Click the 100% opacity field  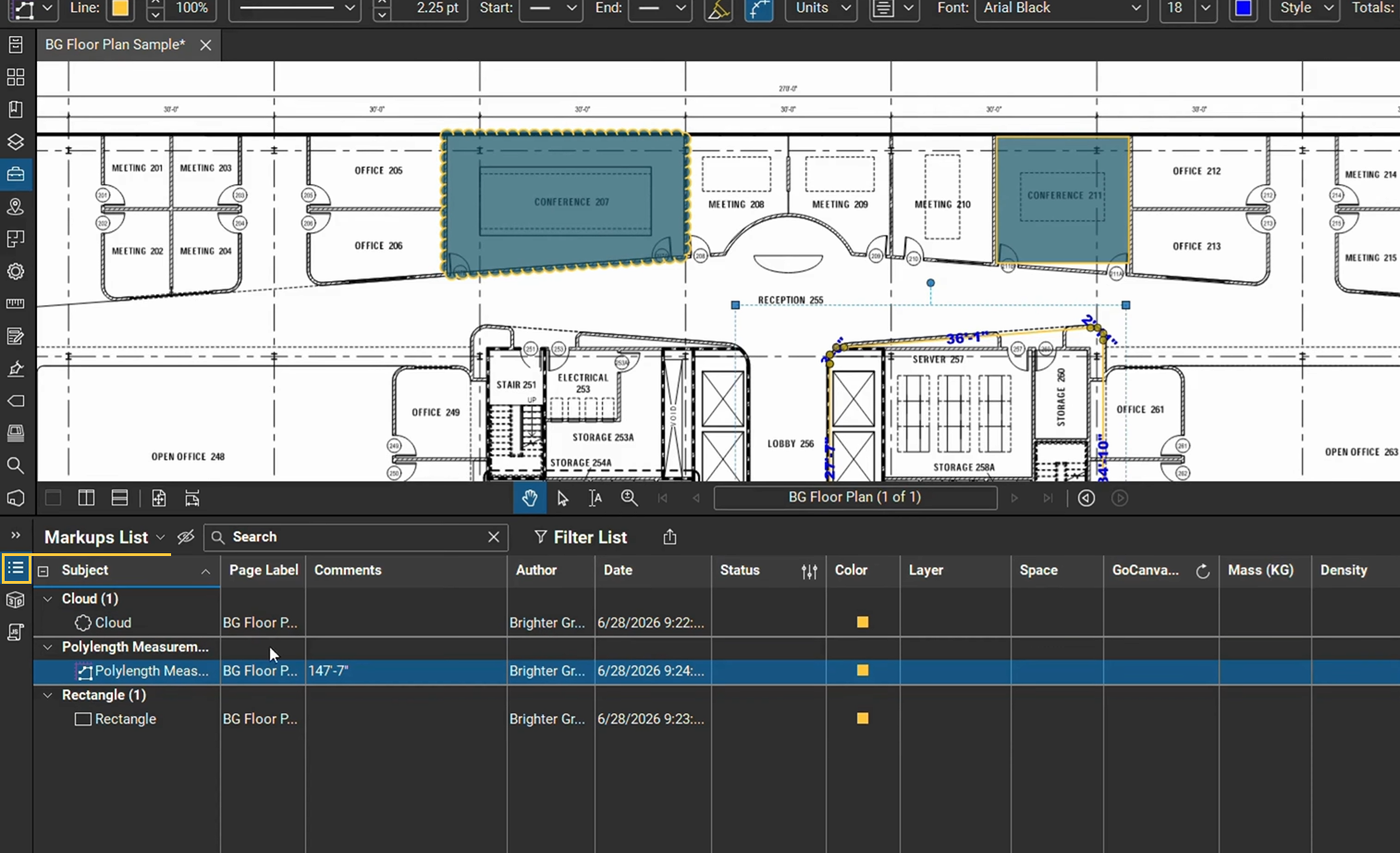pyautogui.click(x=192, y=8)
